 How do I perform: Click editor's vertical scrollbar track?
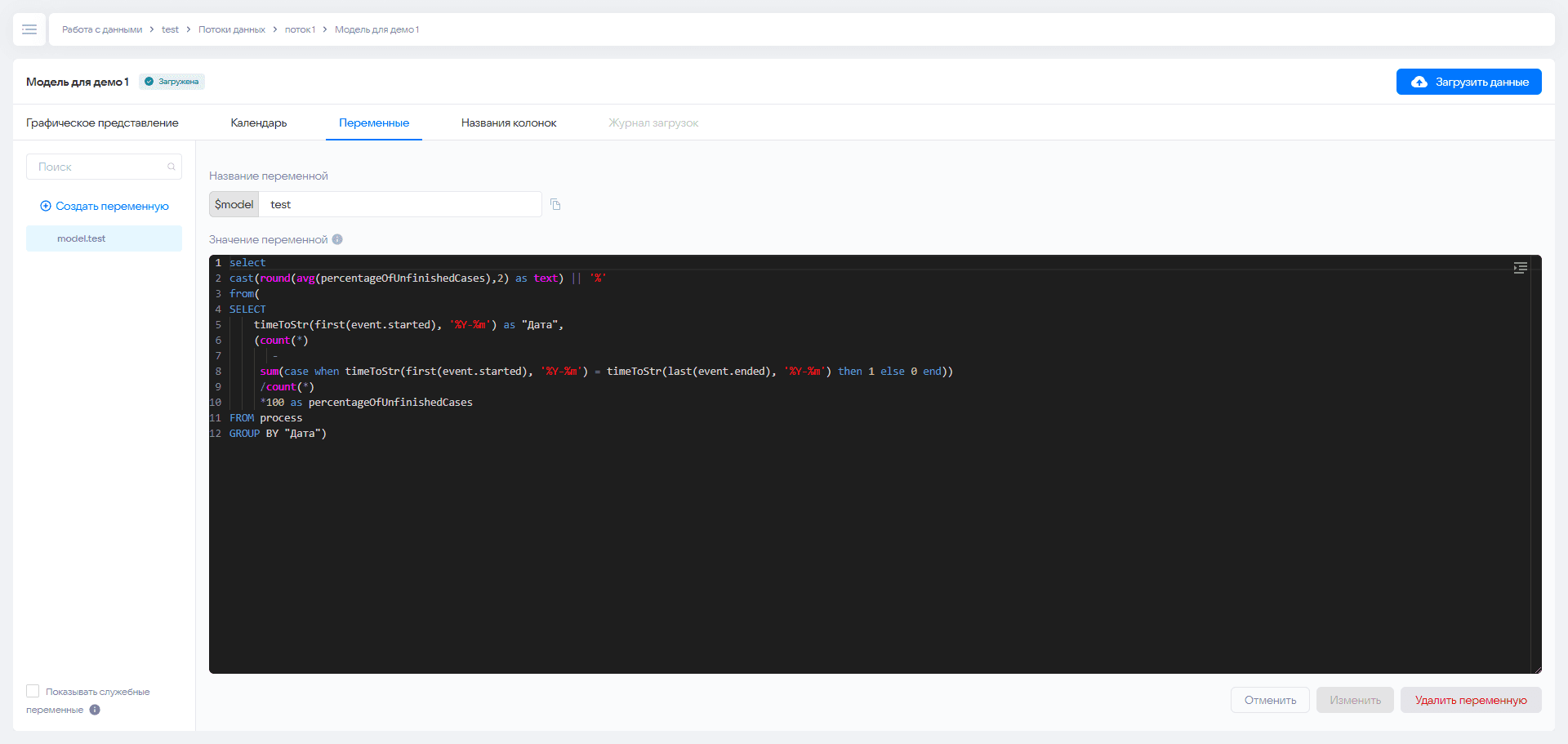click(x=1535, y=466)
